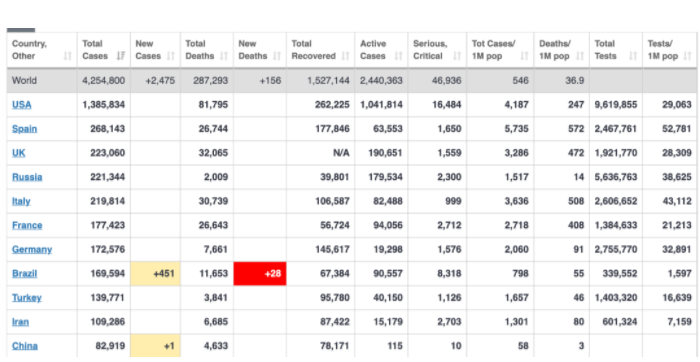Select the Total Tests header label
This screenshot has height=362, width=700.
[x=605, y=50]
